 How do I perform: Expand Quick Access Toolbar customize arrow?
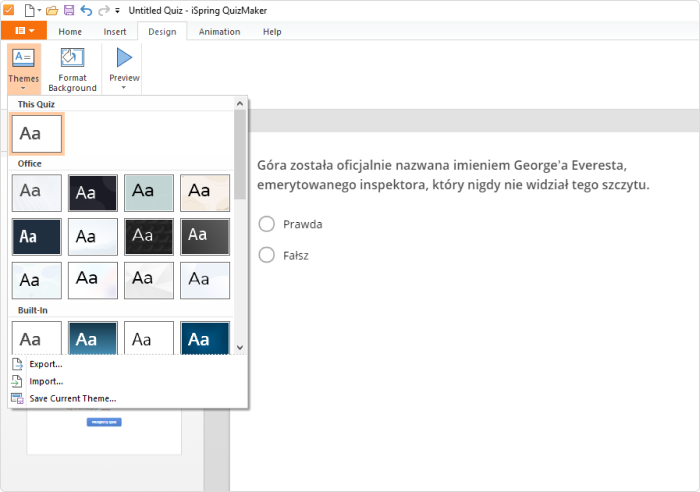click(x=117, y=10)
